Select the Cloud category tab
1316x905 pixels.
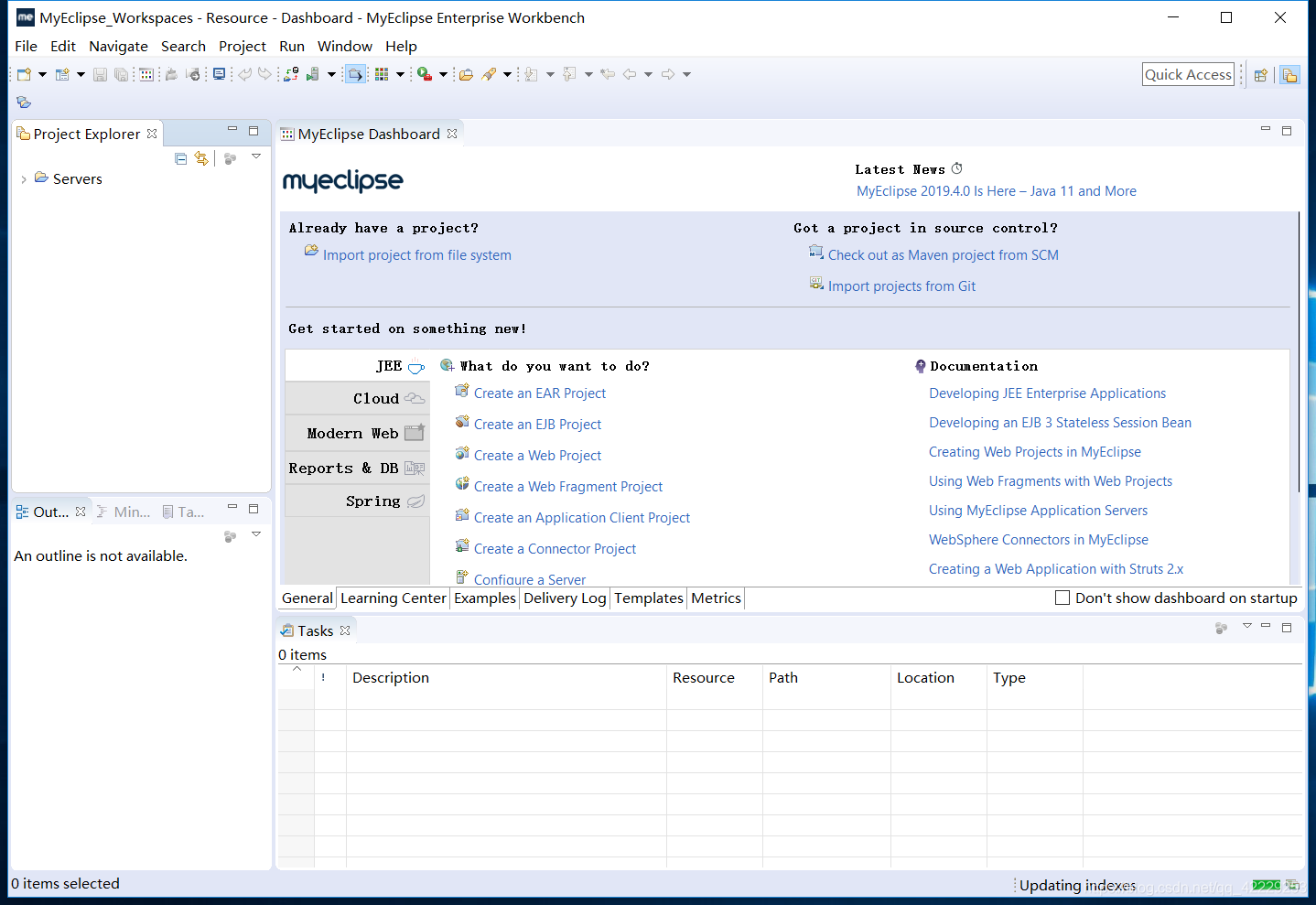click(357, 398)
